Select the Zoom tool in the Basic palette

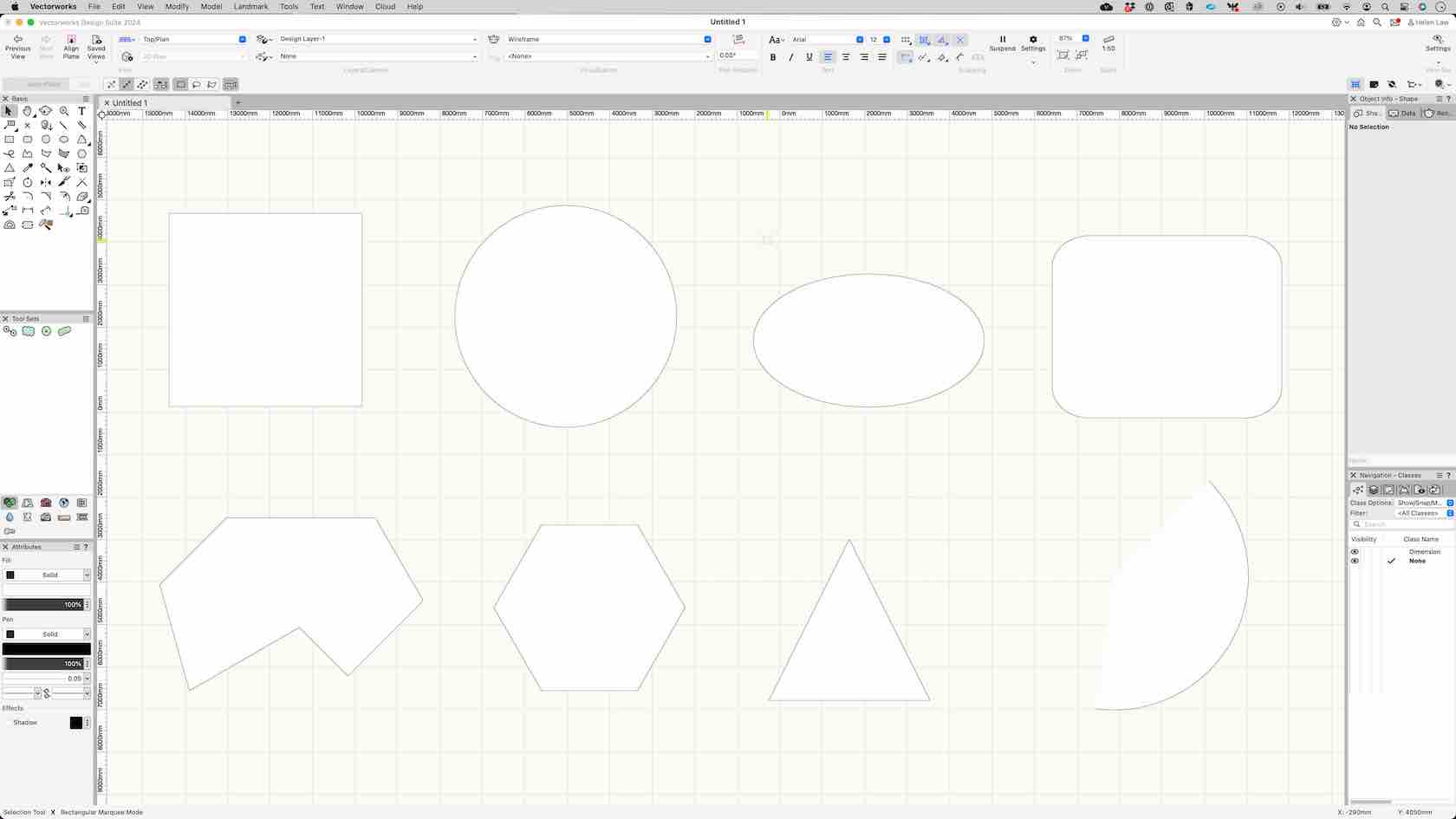tap(64, 111)
